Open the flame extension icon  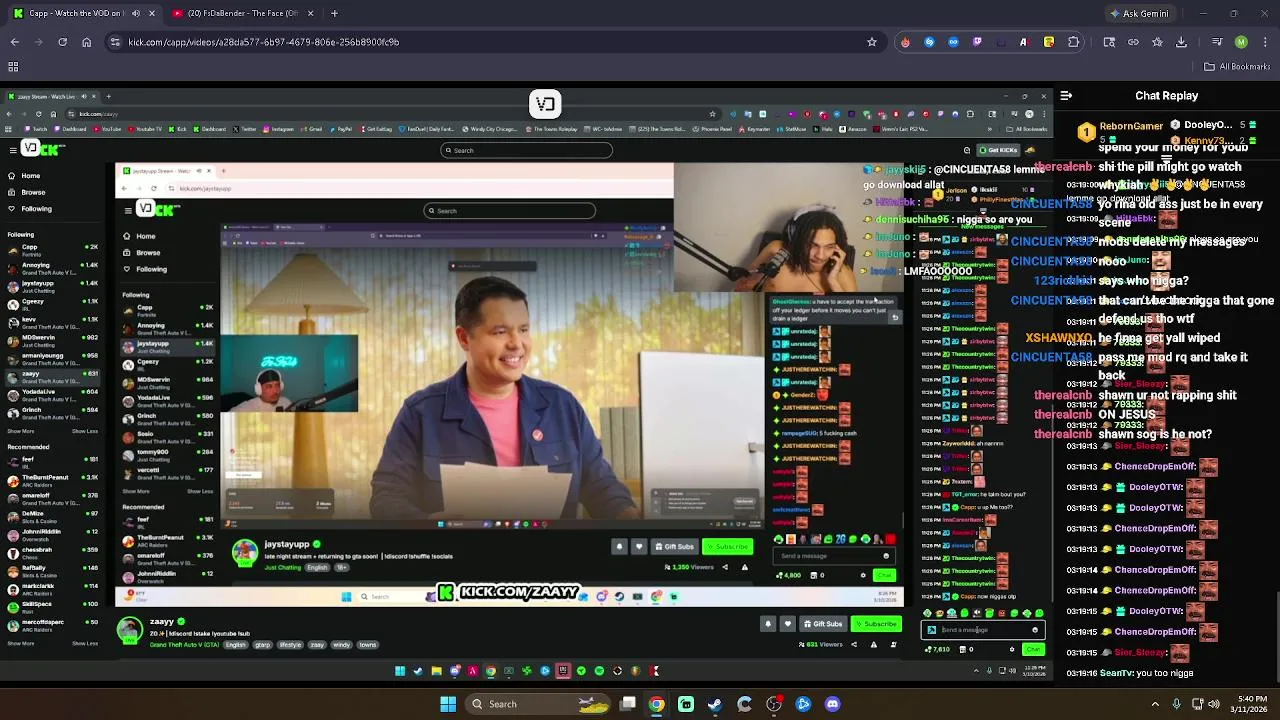905,42
